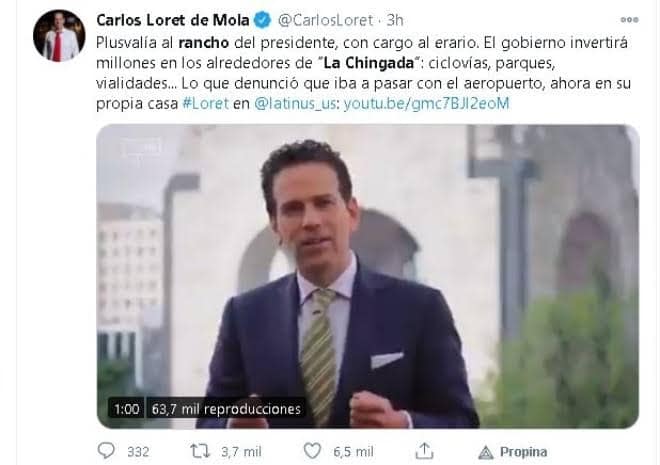The image size is (660, 465).
Task: Open the youtu.be/gmc7BJI2eoM link
Action: 426,104
